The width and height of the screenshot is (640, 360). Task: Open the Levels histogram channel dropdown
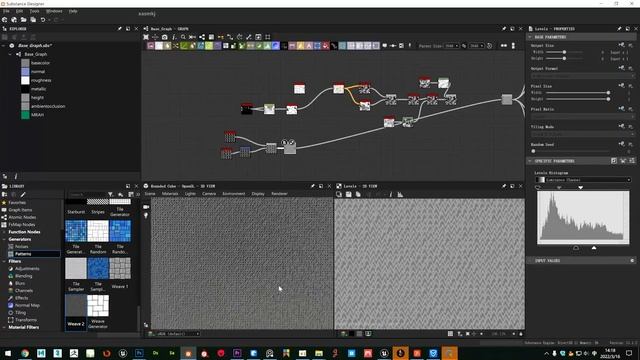tap(583, 180)
